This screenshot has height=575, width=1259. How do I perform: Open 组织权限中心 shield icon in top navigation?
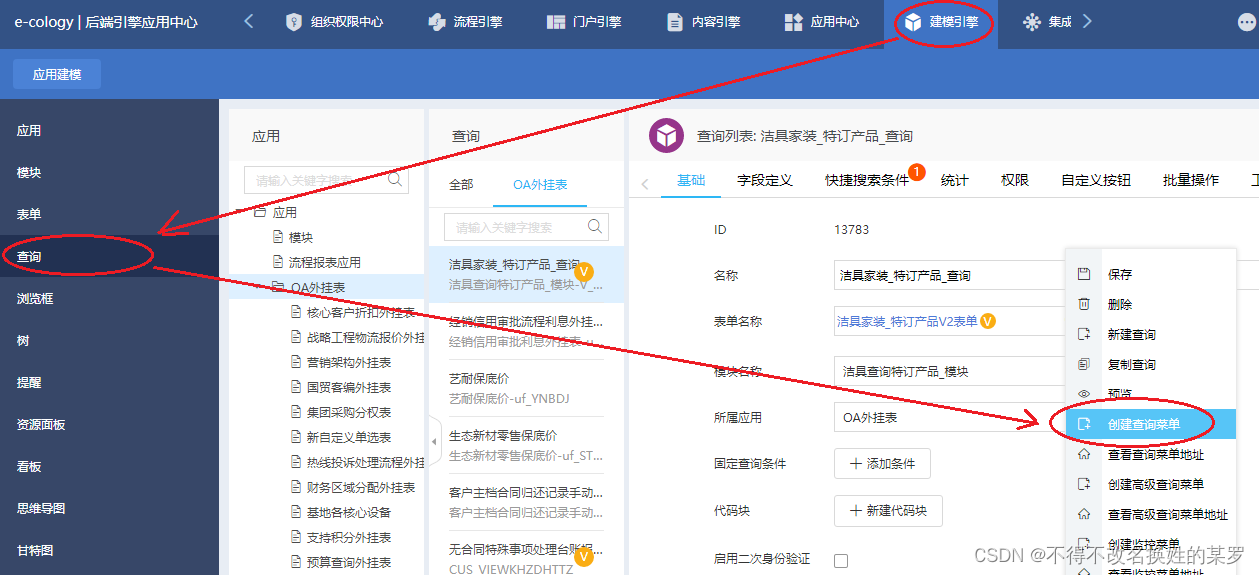[x=293, y=22]
